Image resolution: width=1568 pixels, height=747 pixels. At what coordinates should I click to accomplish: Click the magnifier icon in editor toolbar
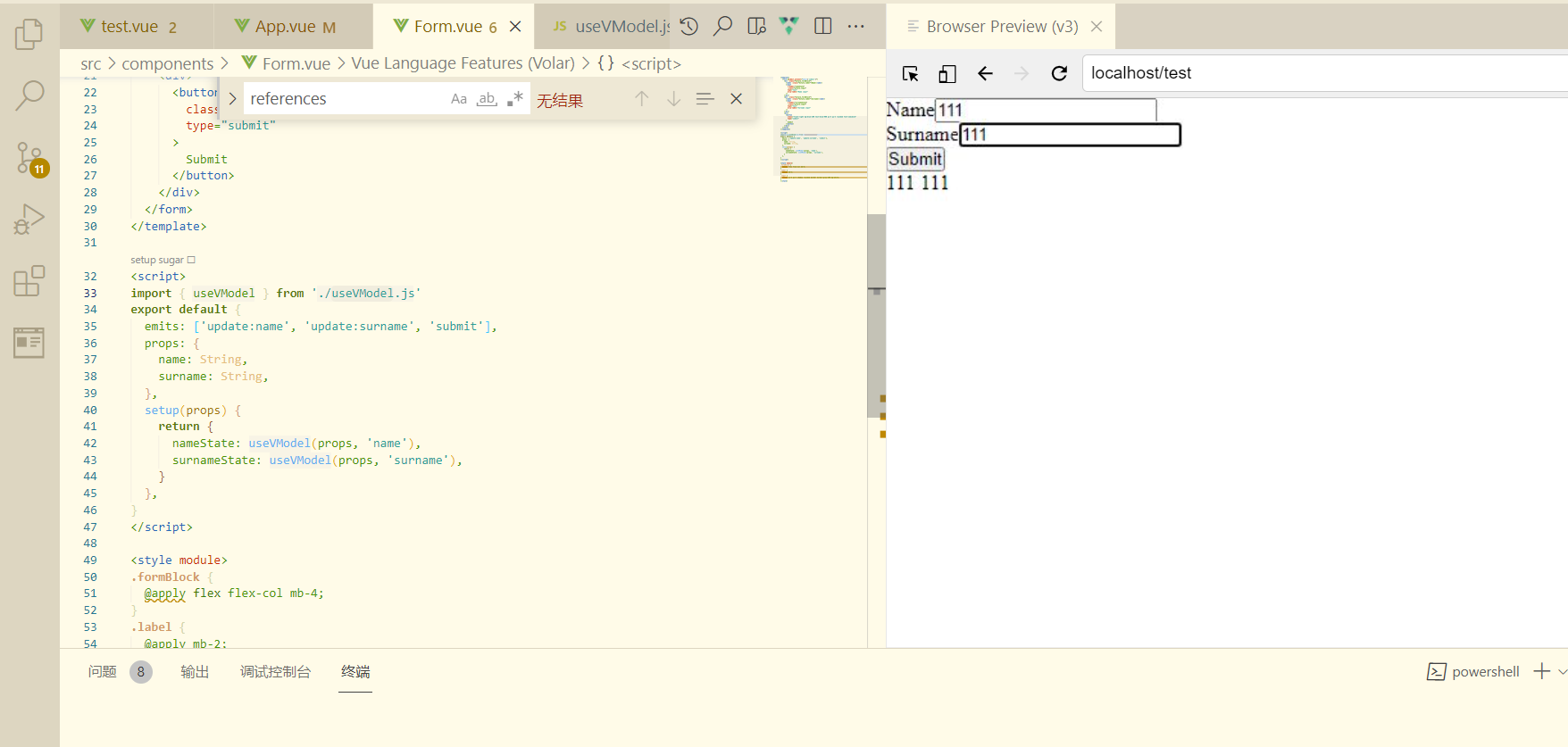tap(722, 26)
